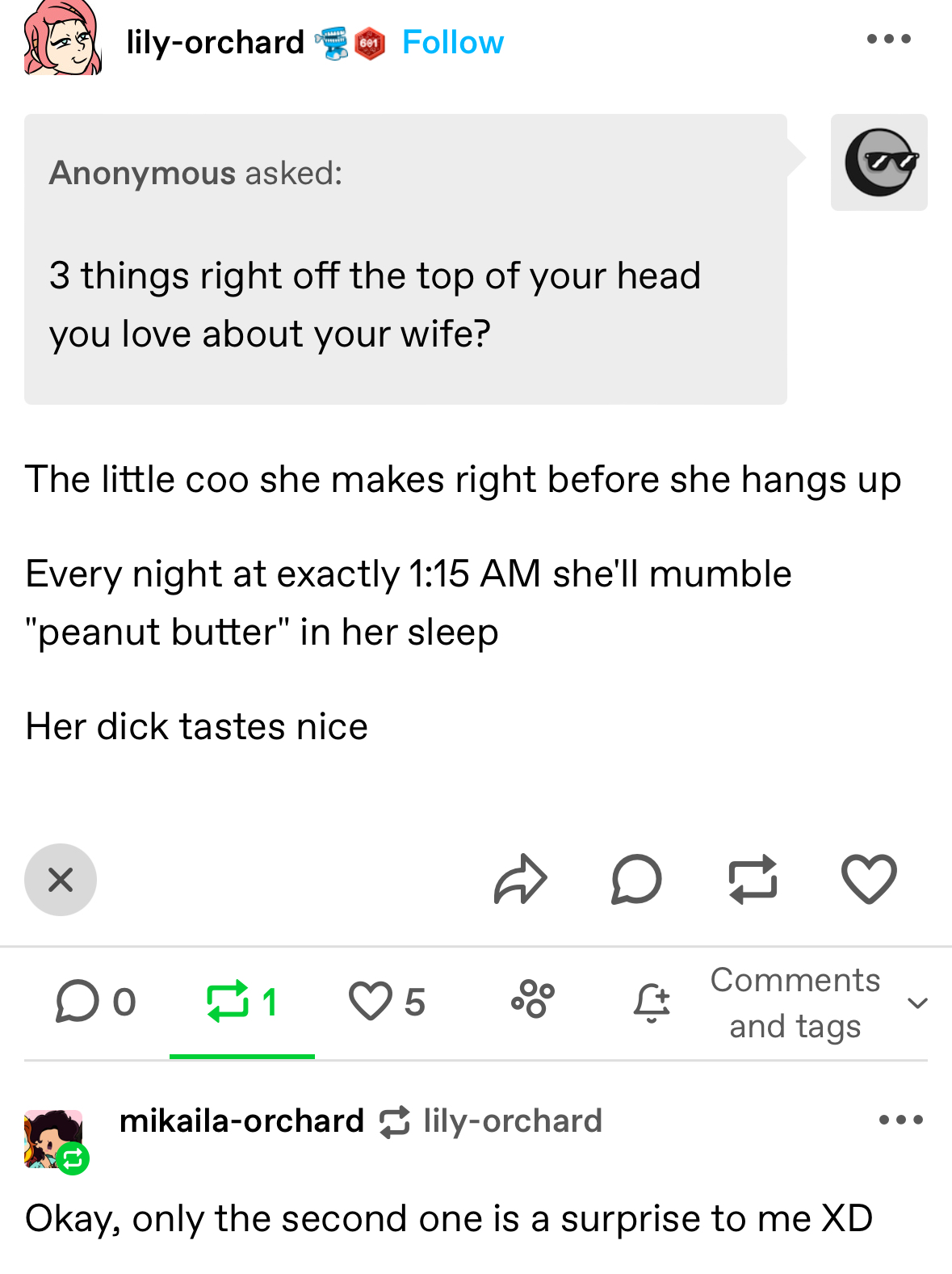Open lily-orchard's pink-haired avatar
This screenshot has width=952, height=1274.
pyautogui.click(x=63, y=38)
